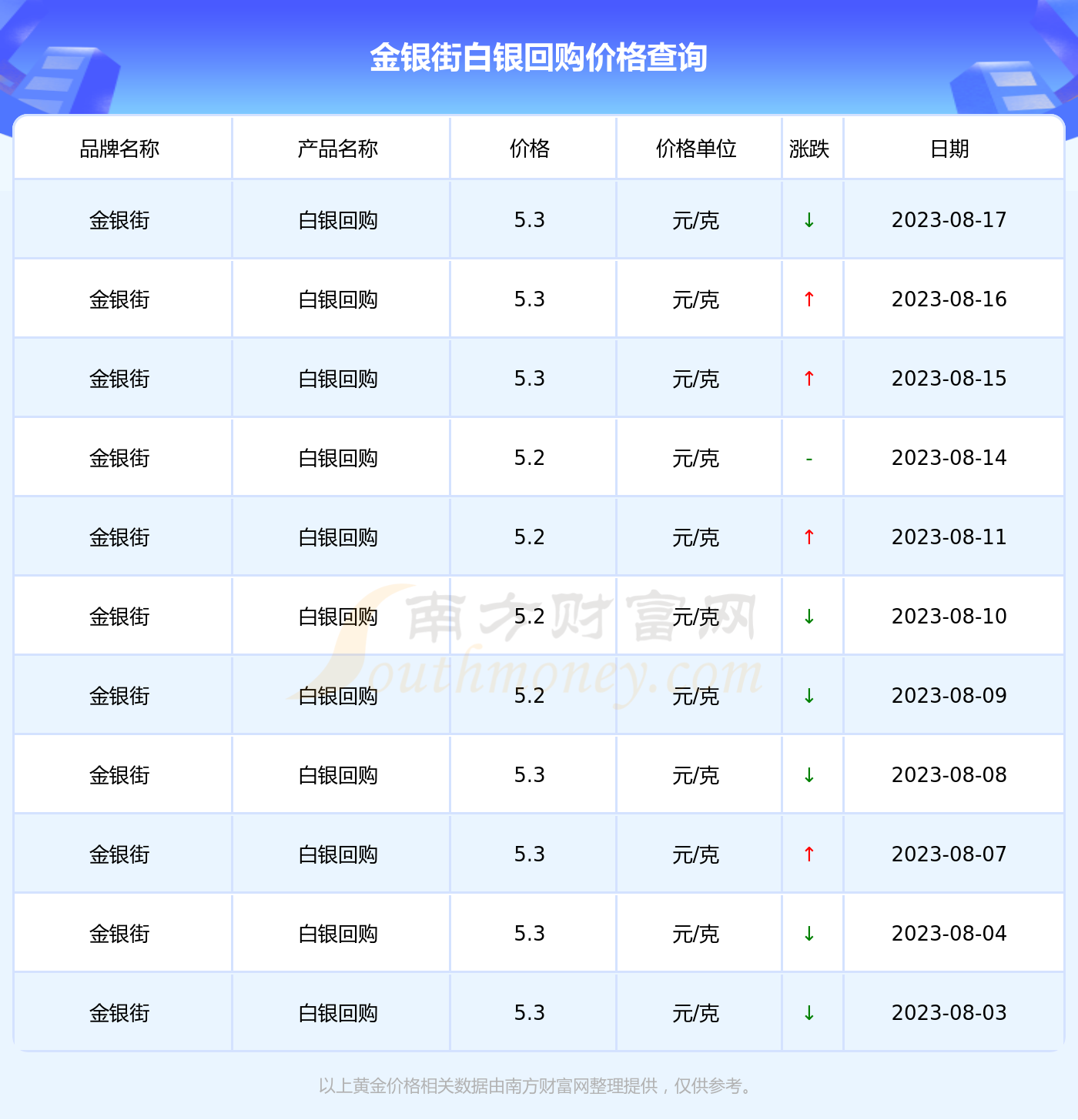Click 元/克 unit in the 2023-08-03 row
1078x1120 pixels.
pos(696,1014)
